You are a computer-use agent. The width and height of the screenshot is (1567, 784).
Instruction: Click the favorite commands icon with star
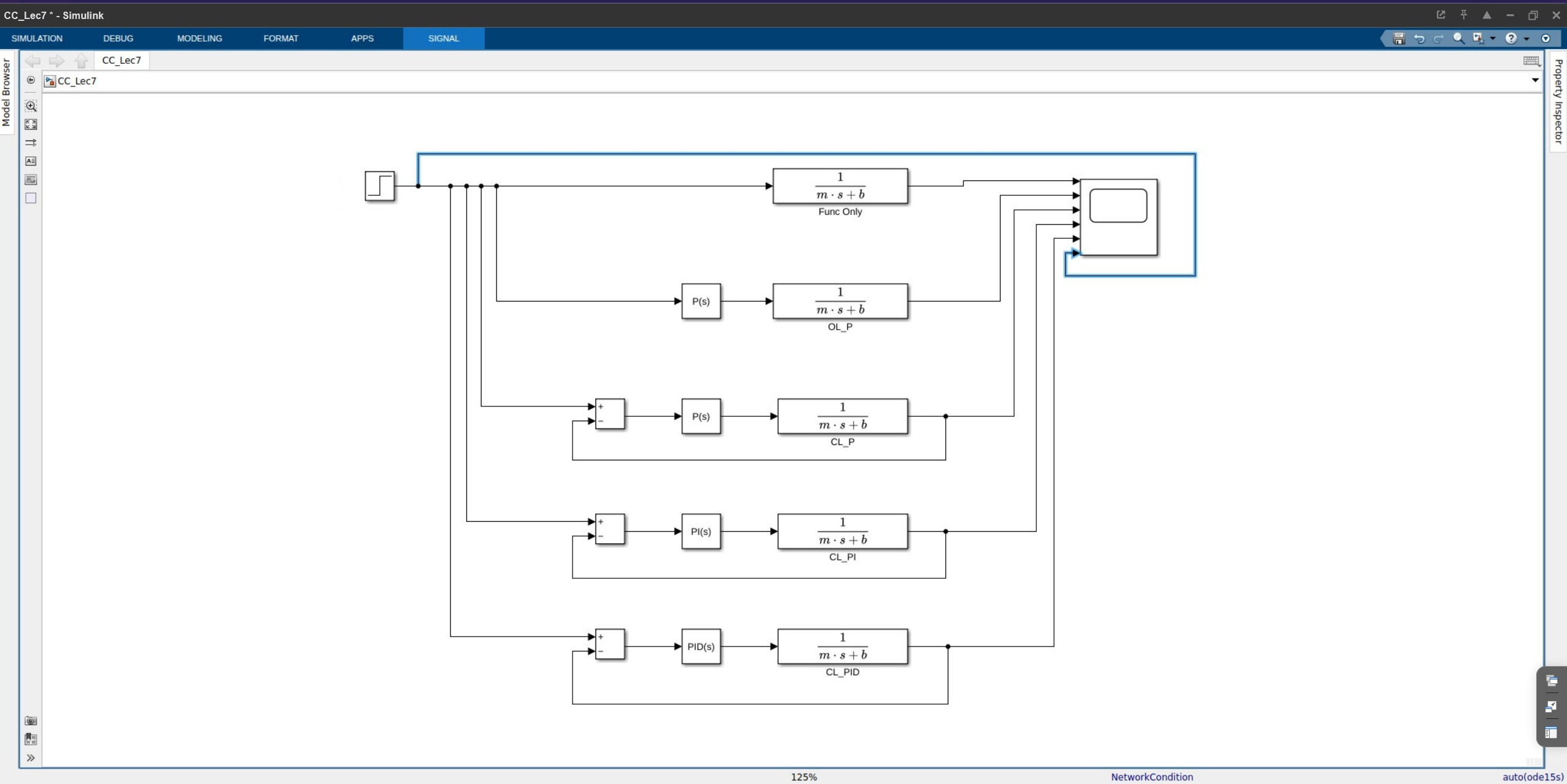point(1478,39)
